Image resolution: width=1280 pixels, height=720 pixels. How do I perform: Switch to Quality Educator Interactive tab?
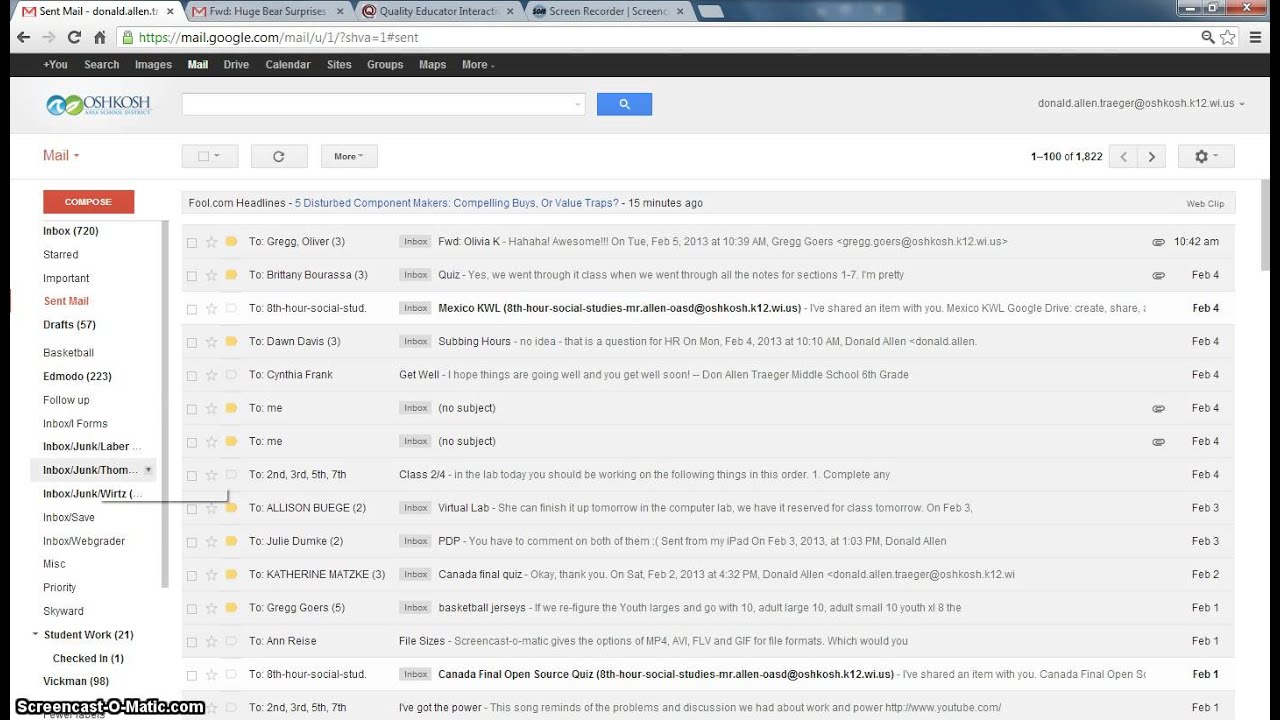pos(439,12)
